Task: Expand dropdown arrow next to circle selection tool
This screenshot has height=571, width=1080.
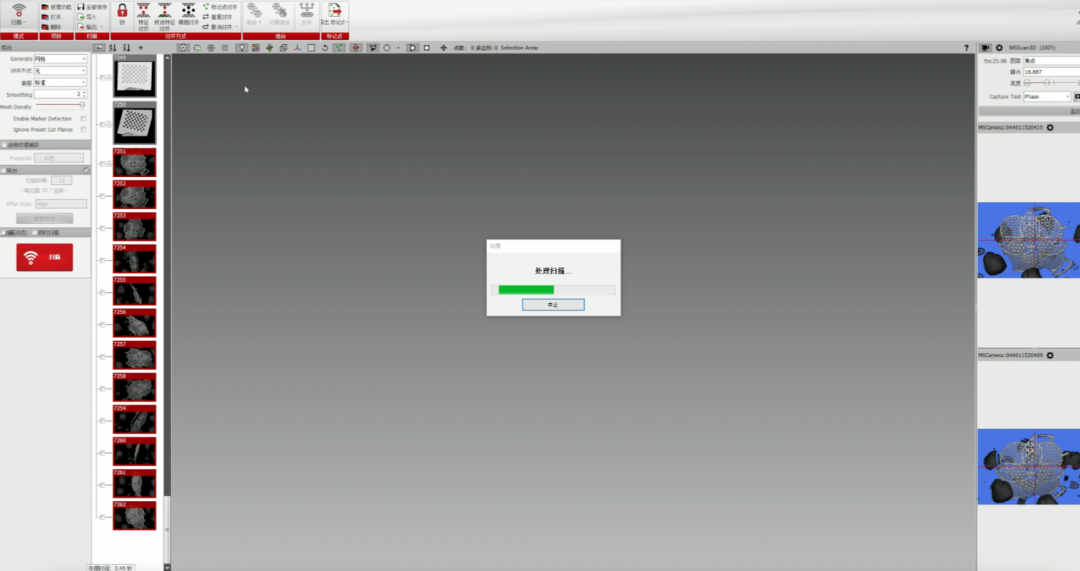Action: [x=398, y=48]
